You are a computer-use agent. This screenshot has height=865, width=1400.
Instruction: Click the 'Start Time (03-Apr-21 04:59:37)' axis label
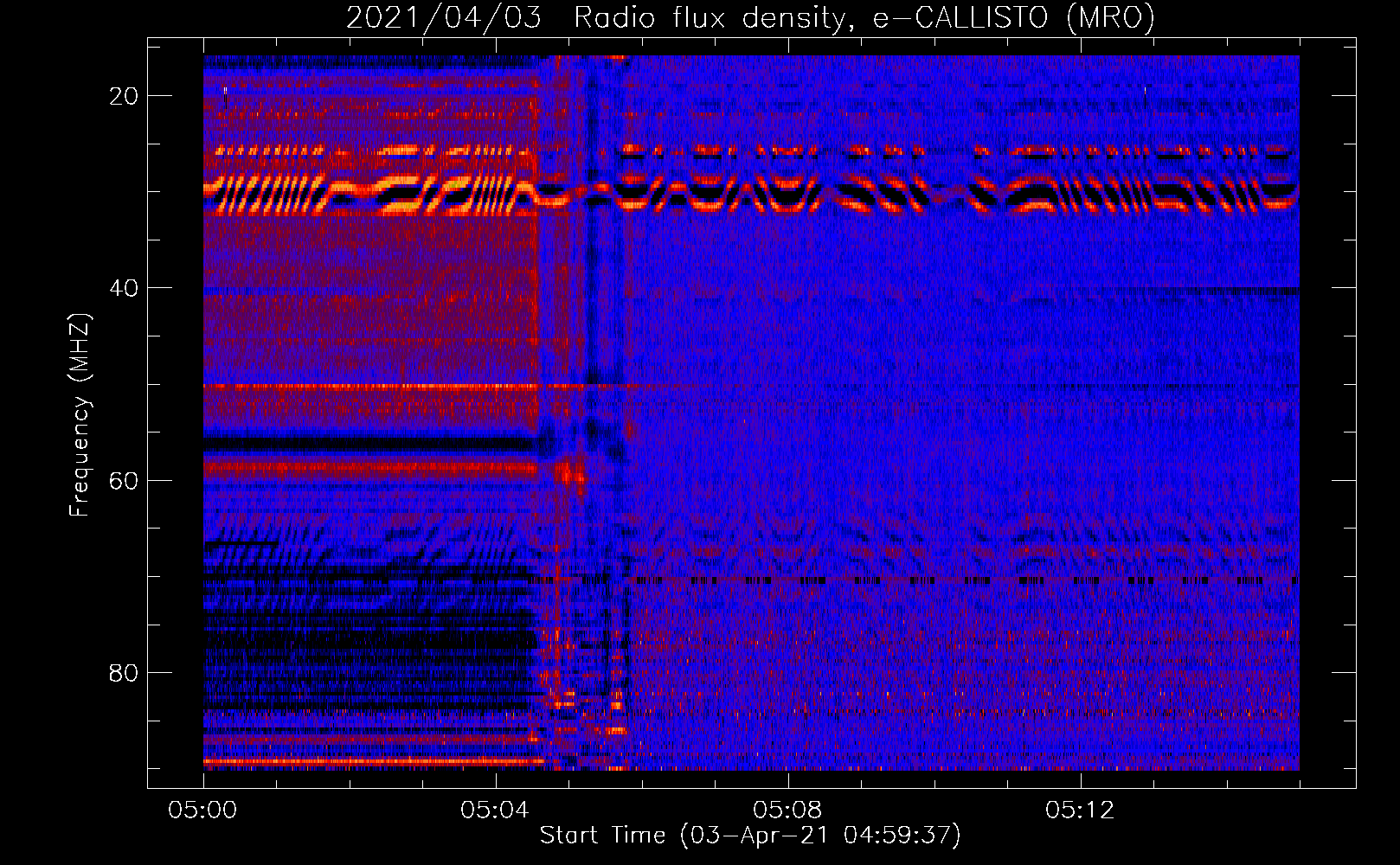[x=750, y=836]
